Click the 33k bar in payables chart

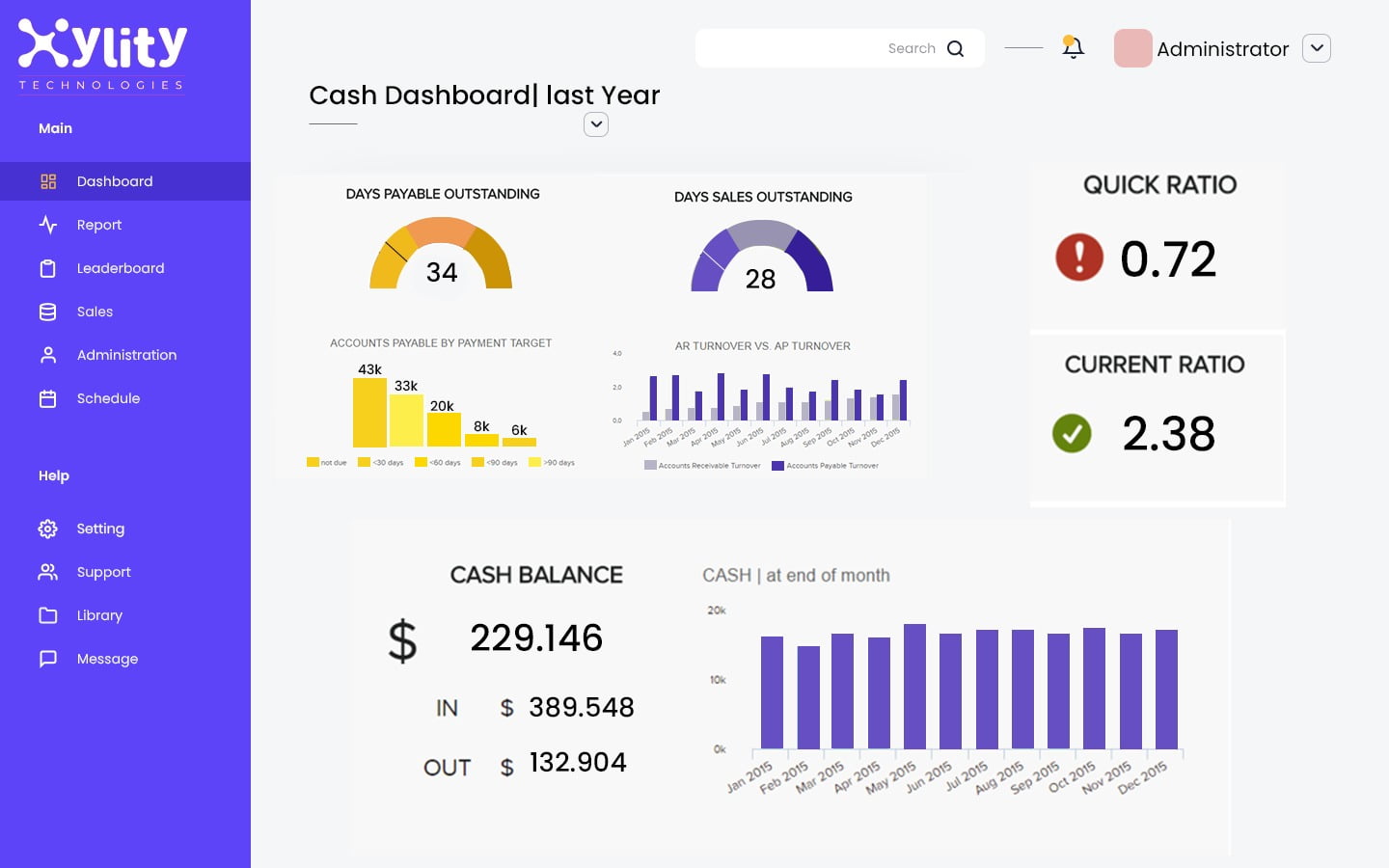(406, 420)
